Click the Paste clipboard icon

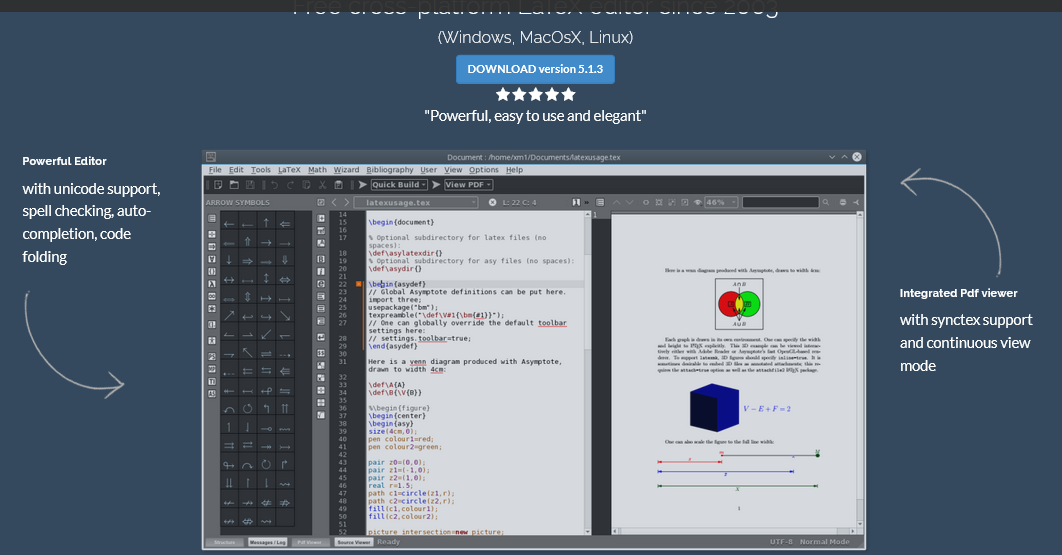point(339,184)
